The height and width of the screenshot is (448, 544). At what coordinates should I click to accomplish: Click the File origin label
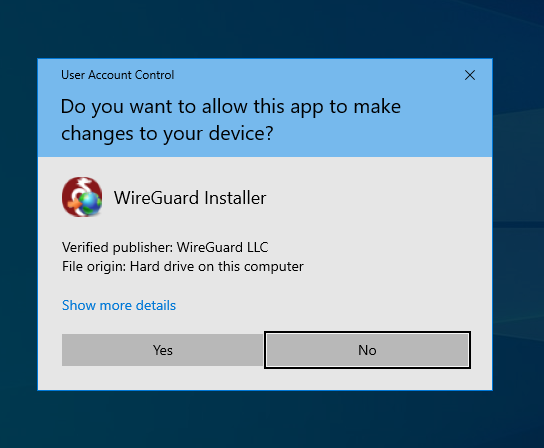(x=94, y=267)
